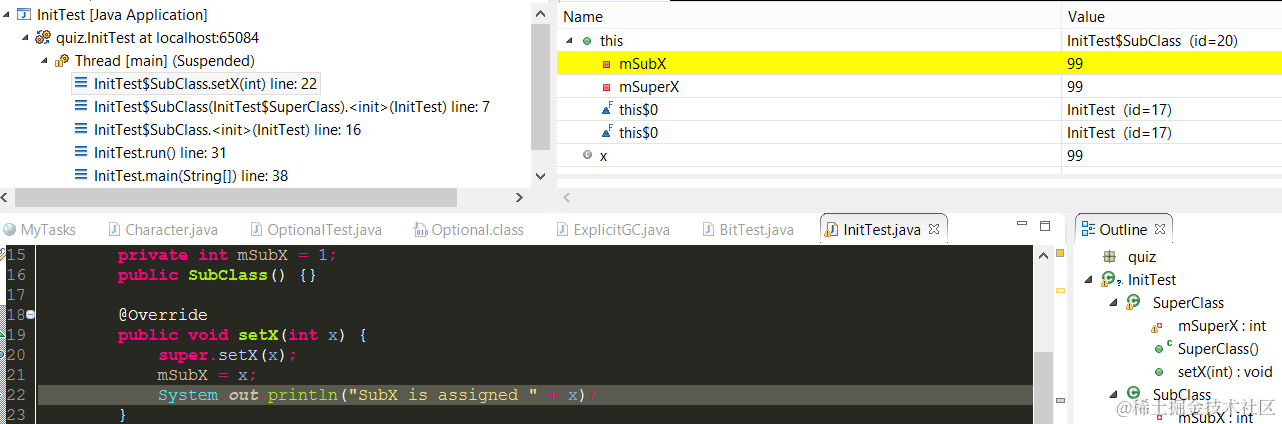
Task: Collapse the quiz.InitTest at localhost node
Action: tap(25, 38)
